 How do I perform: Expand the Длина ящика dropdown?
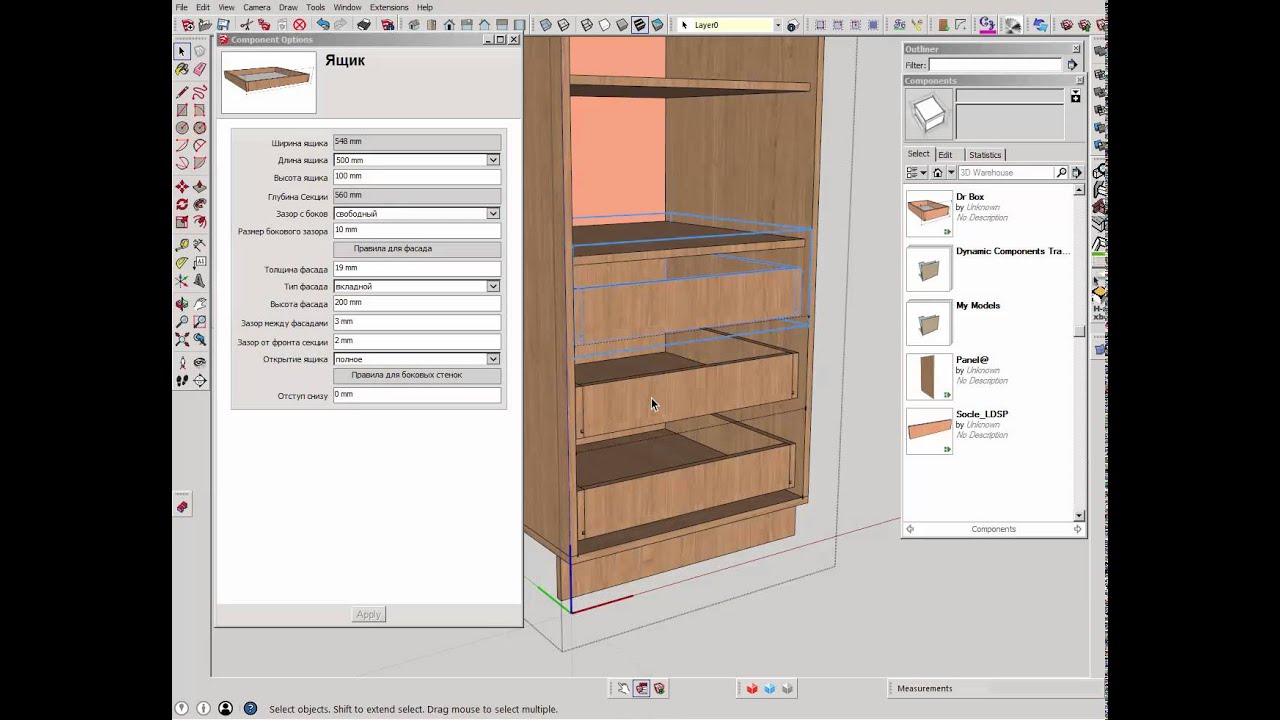coord(493,160)
